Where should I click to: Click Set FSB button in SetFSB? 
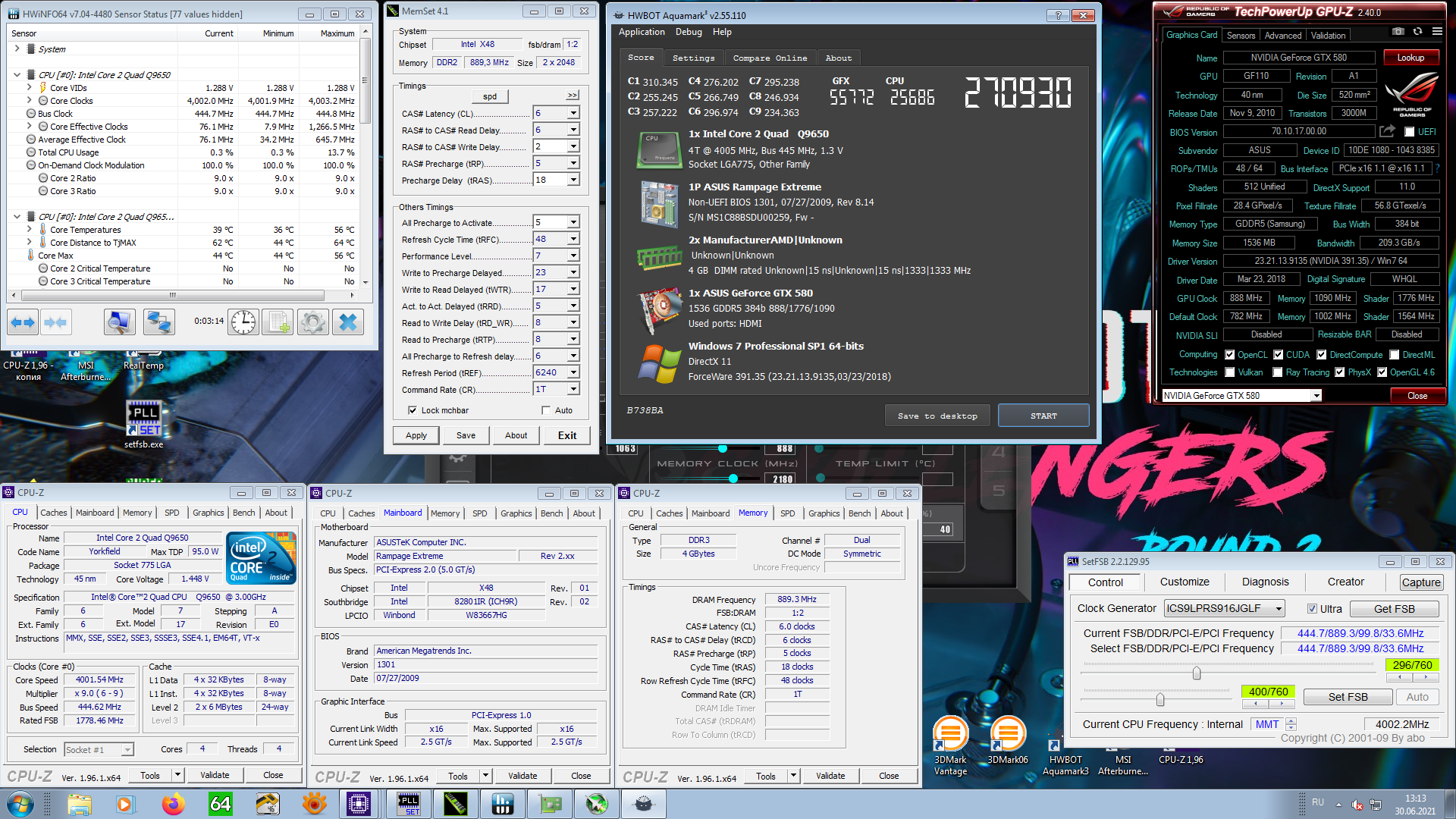1348,697
